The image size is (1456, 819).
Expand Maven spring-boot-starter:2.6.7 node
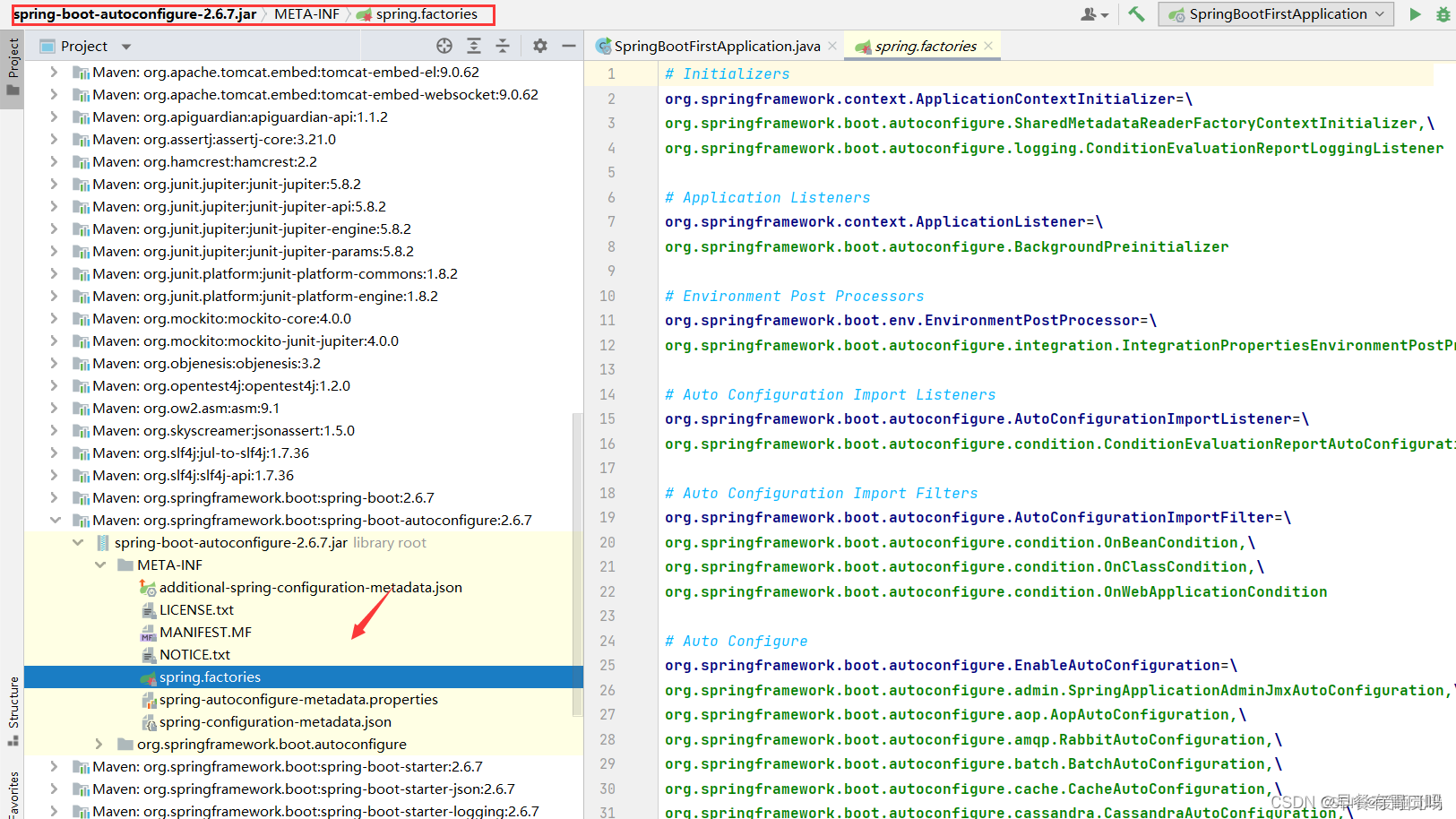pyautogui.click(x=54, y=766)
